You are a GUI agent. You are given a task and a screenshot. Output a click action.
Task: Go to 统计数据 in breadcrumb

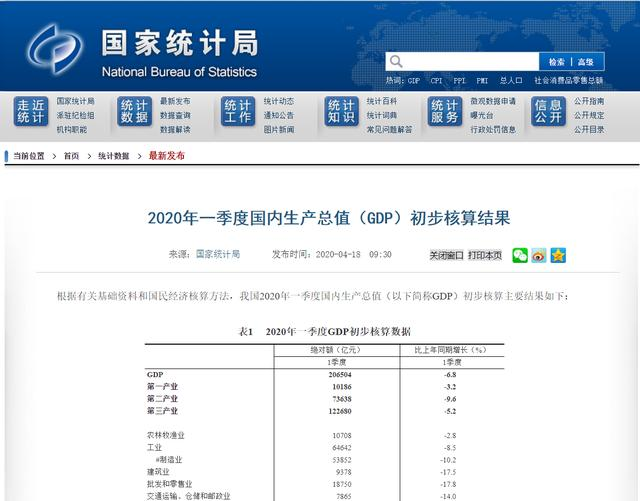click(113, 156)
